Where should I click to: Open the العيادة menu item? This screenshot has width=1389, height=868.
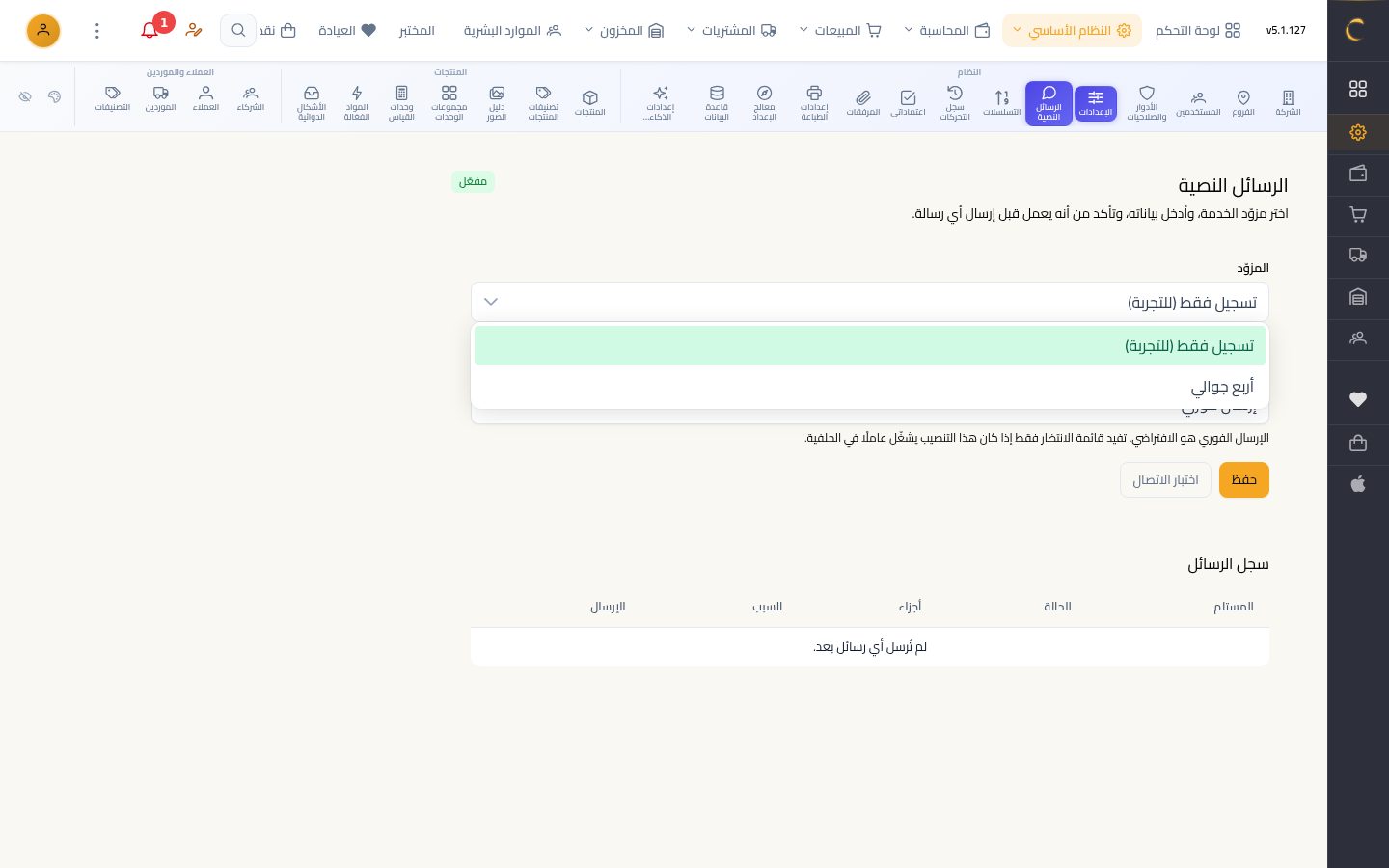coord(347,30)
